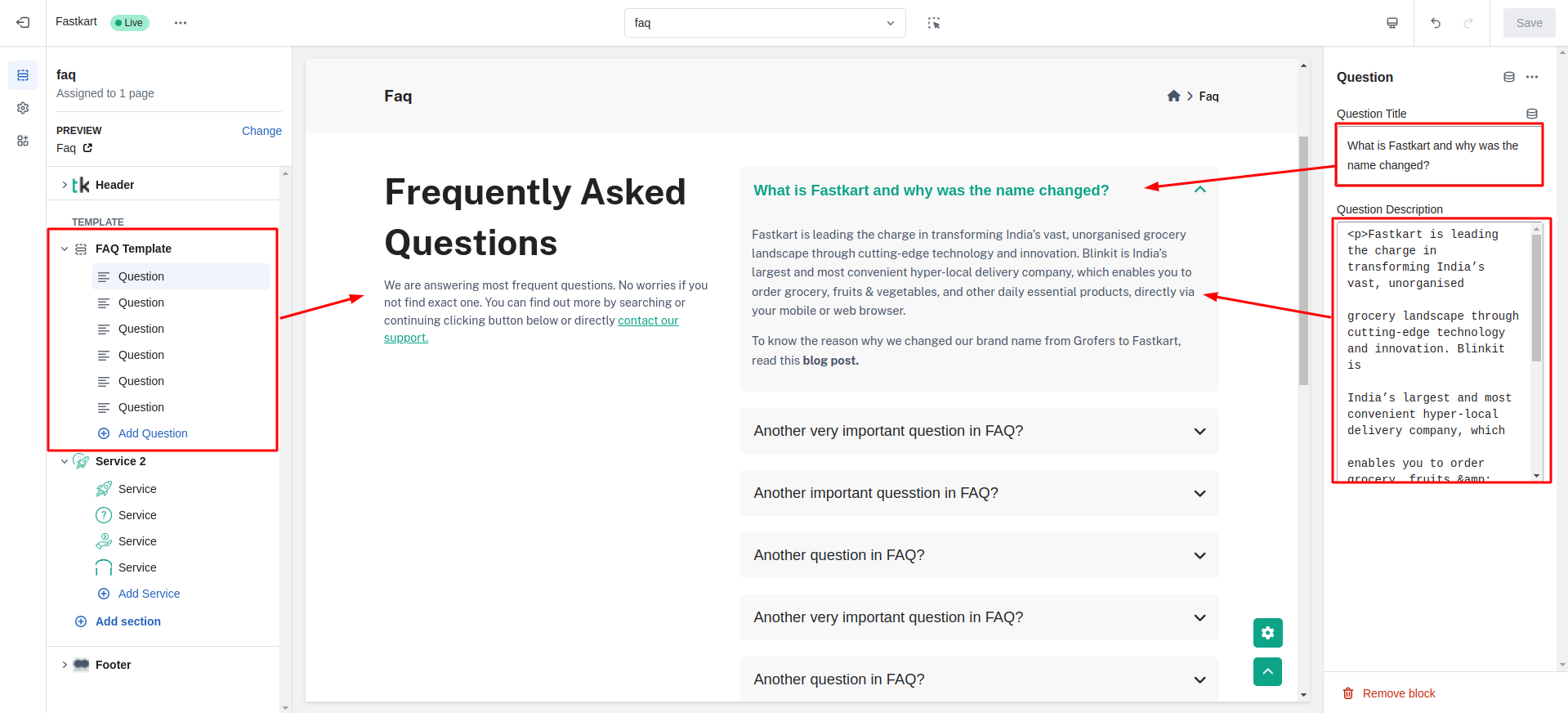
Task: Open the Question panel three-dot menu
Action: 1532,77
